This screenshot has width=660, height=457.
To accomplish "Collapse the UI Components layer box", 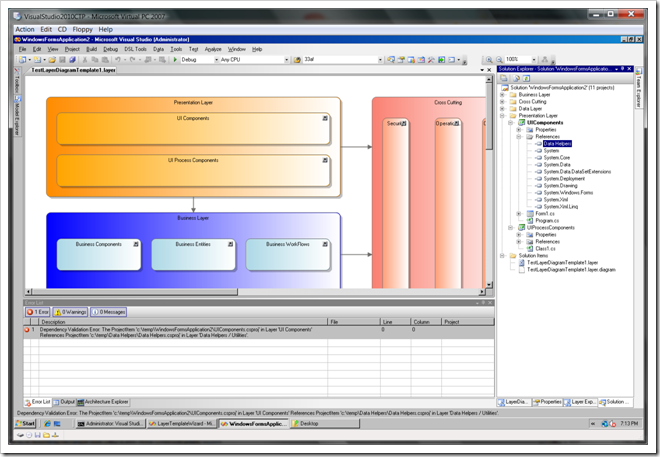I will coord(327,119).
